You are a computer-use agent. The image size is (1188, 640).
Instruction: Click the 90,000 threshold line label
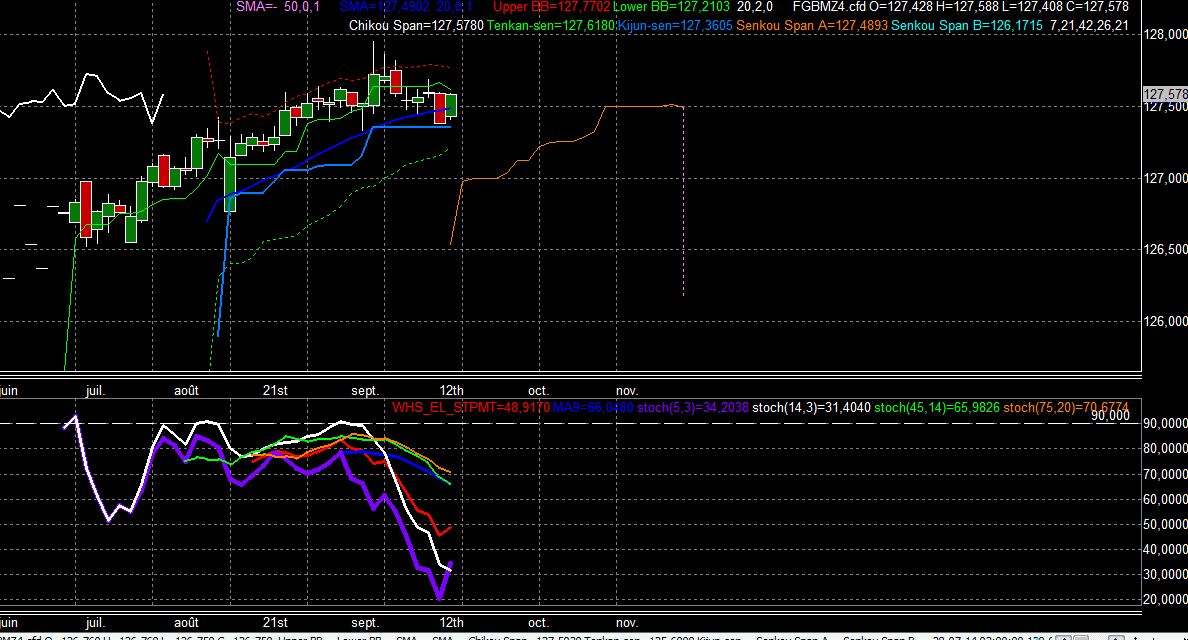click(1110, 416)
